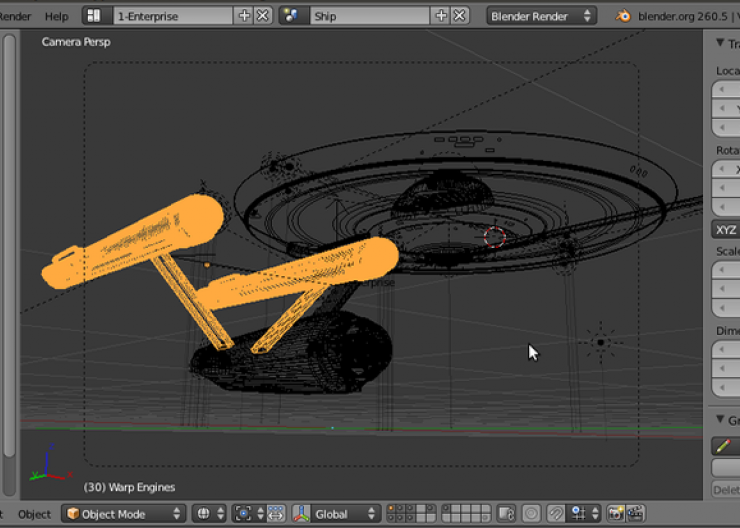Open the Object menu in viewport header
This screenshot has width=740, height=528.
[34, 514]
